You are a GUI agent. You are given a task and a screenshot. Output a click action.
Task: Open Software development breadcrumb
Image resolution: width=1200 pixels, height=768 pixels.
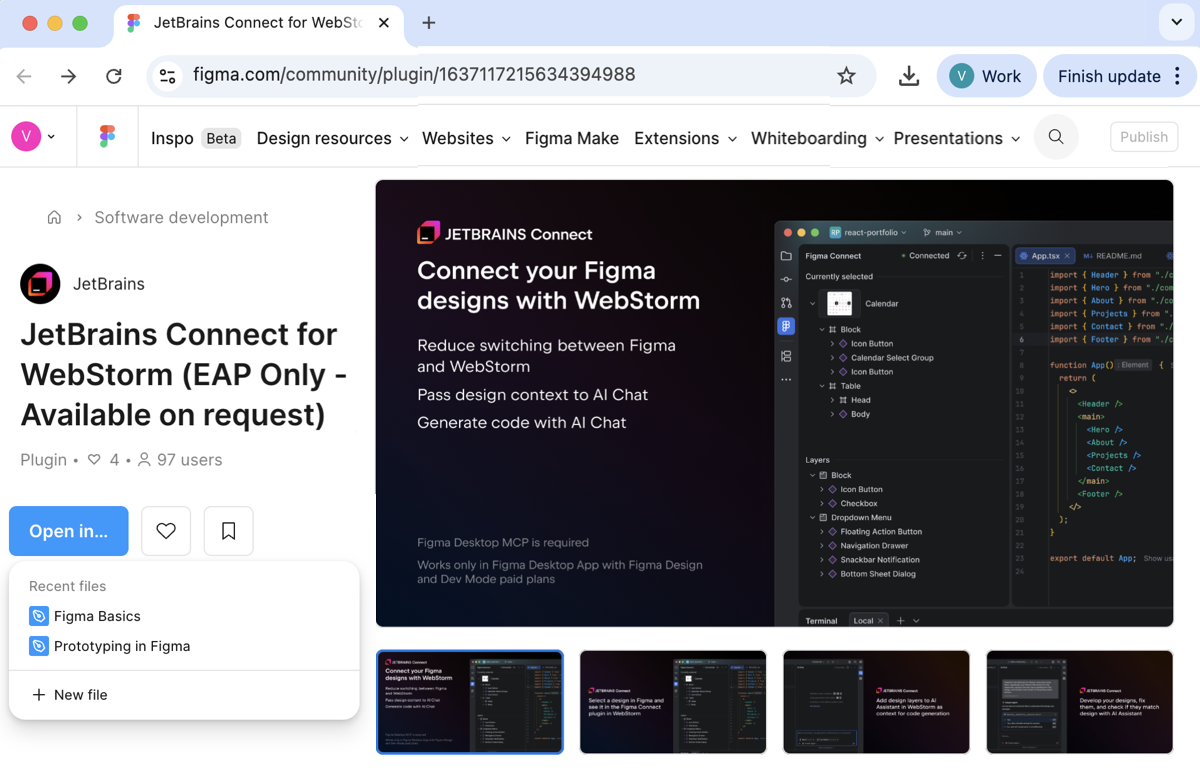pyautogui.click(x=181, y=217)
